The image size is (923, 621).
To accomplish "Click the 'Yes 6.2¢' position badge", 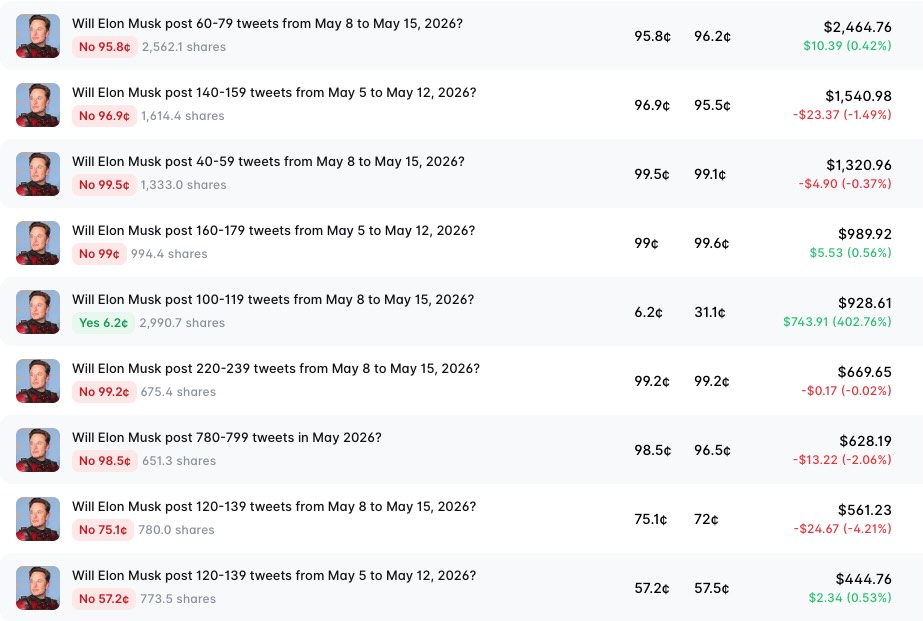I will pyautogui.click(x=103, y=323).
